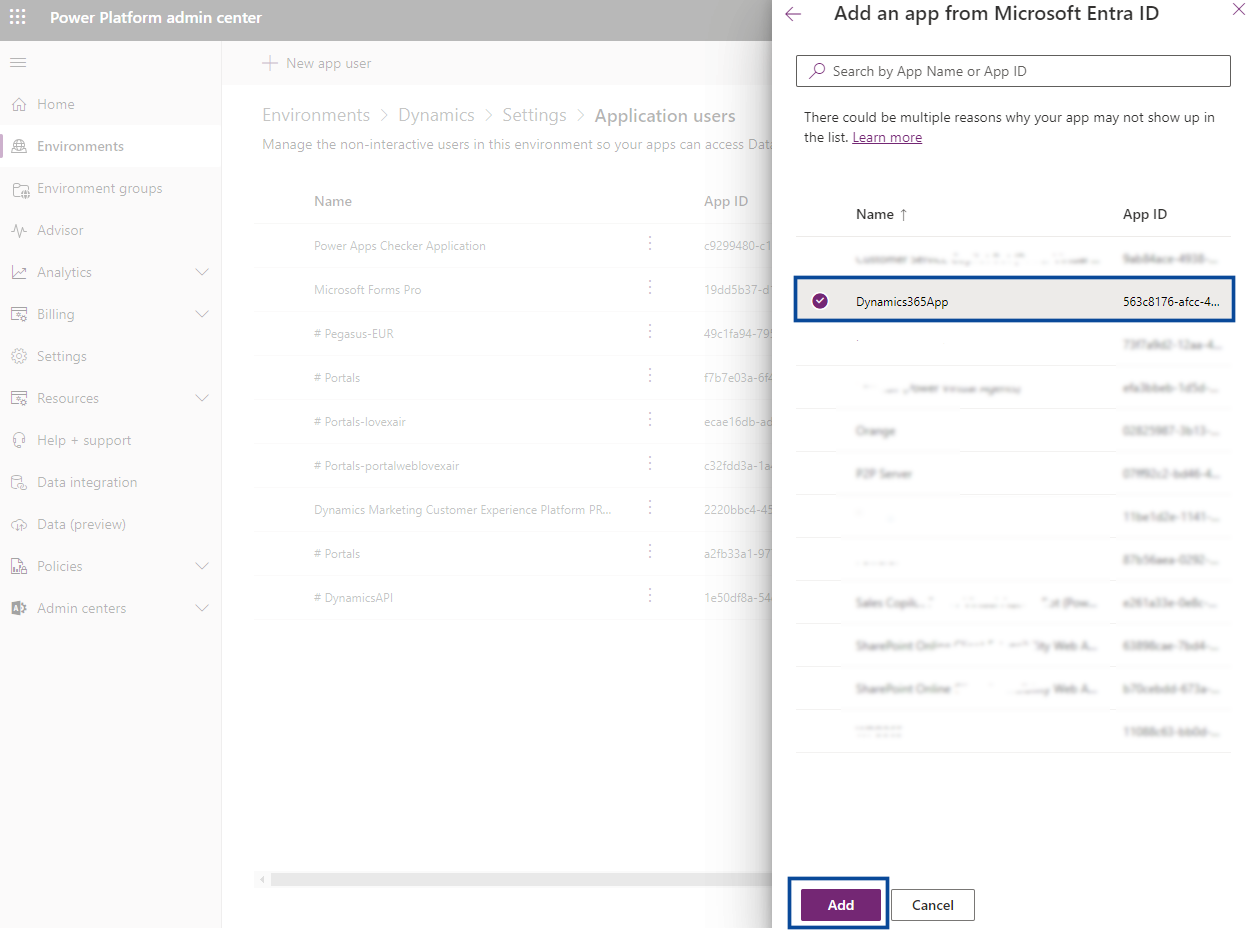This screenshot has height=930, width=1253.
Task: Click the Help + support headset icon
Action: pyautogui.click(x=18, y=440)
